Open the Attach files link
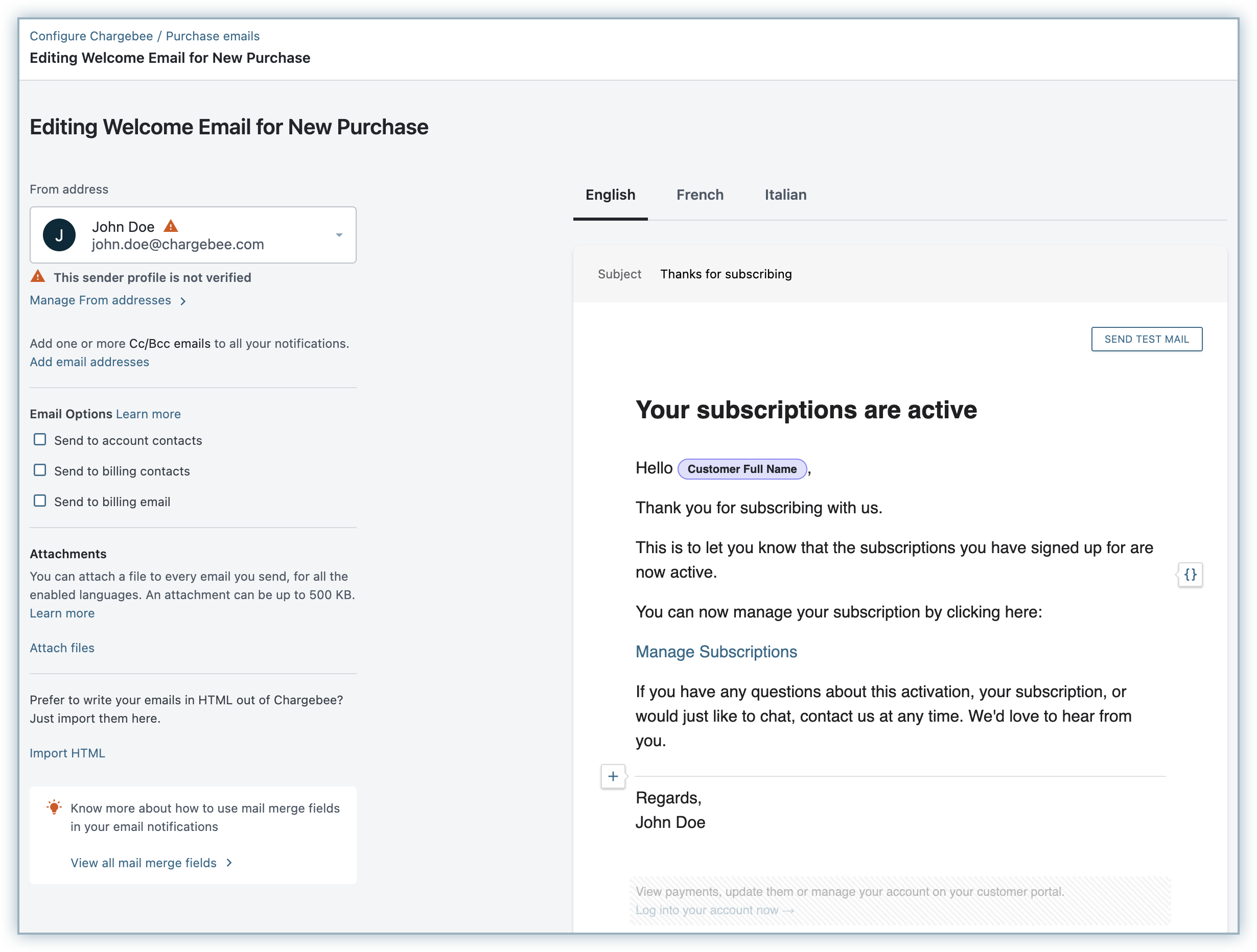The height and width of the screenshot is (952, 1257). point(62,648)
